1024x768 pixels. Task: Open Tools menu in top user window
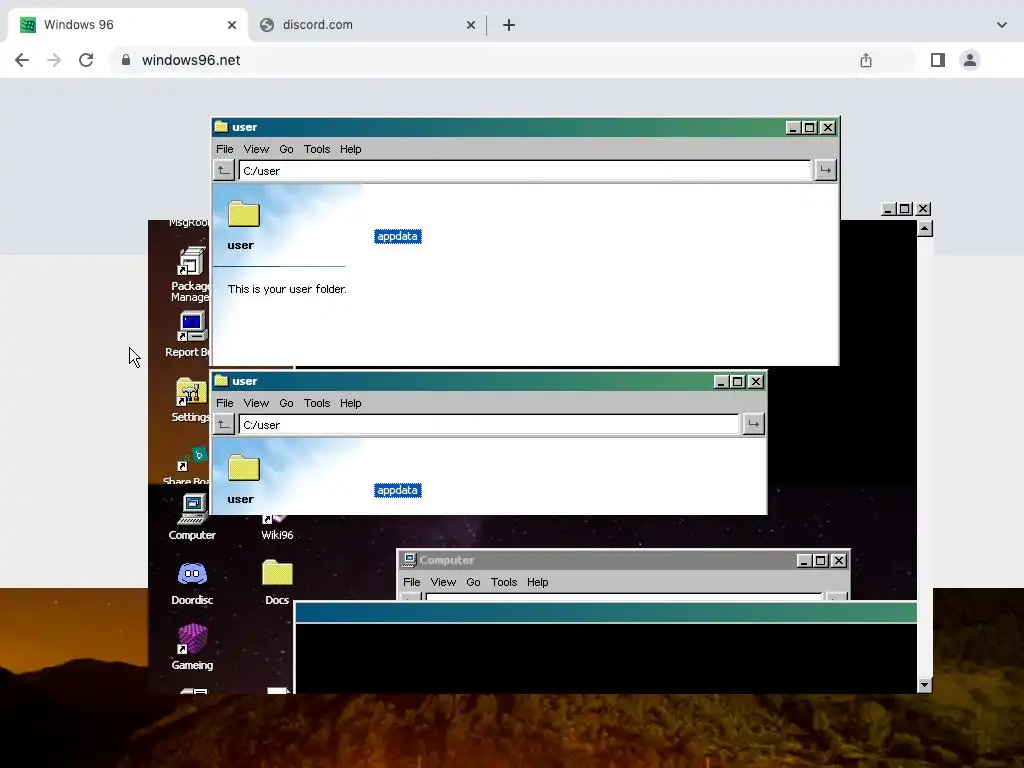(x=317, y=149)
